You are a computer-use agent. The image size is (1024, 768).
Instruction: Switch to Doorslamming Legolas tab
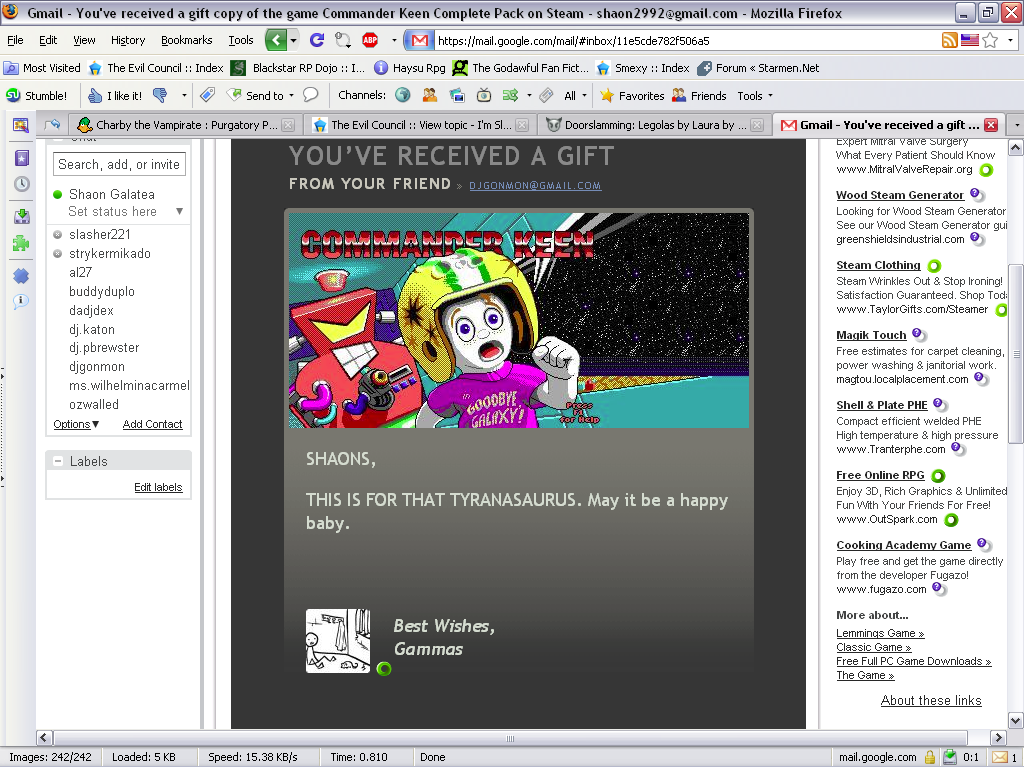click(x=654, y=125)
